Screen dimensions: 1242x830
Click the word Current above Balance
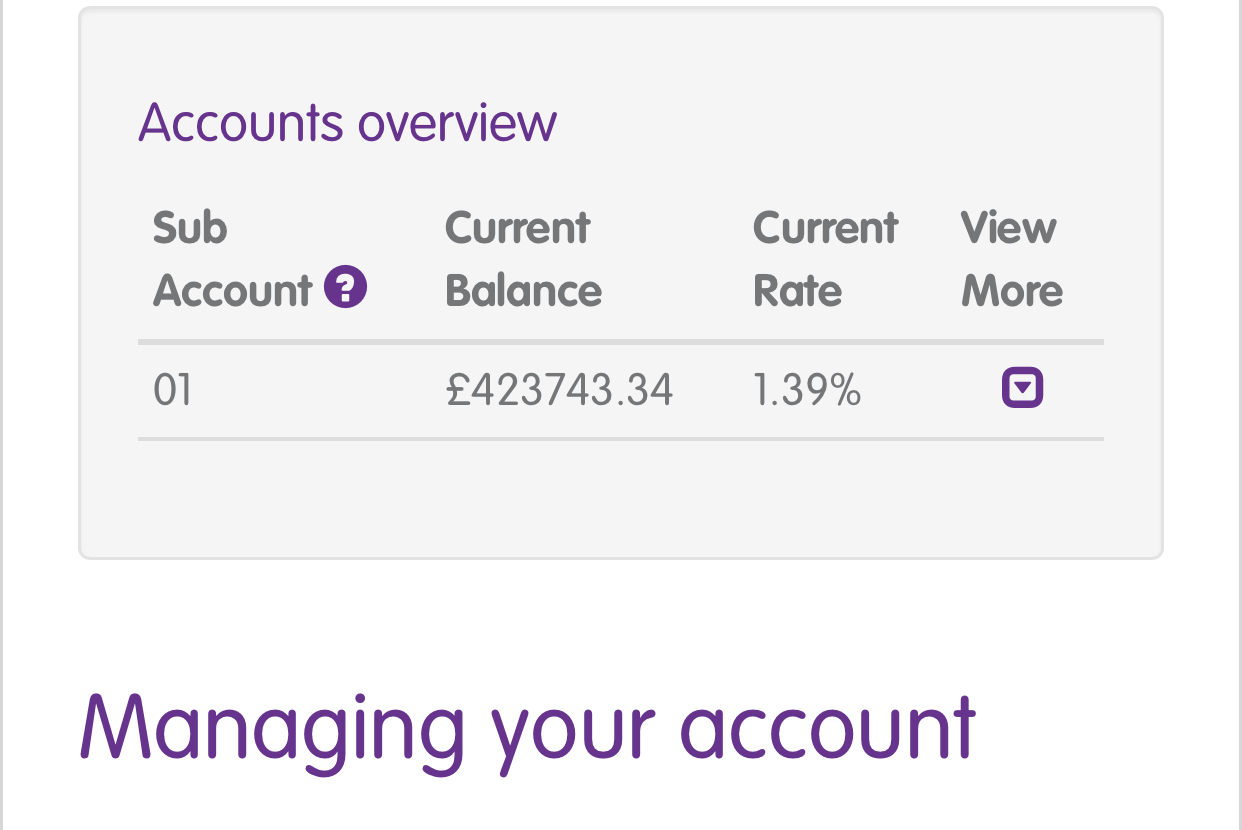tap(518, 228)
